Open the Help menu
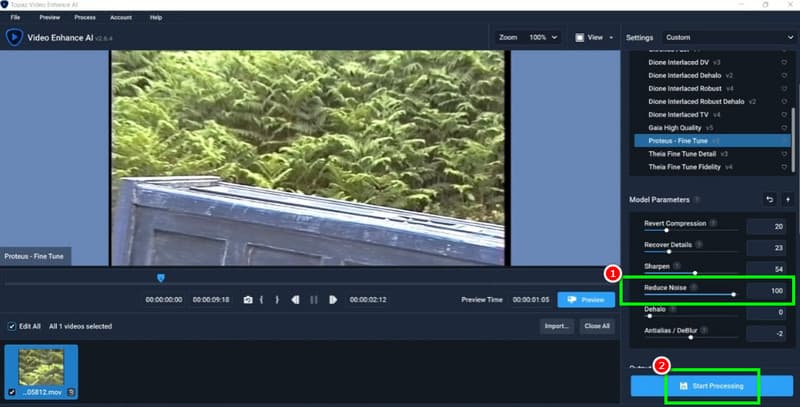This screenshot has height=407, width=800. click(x=156, y=17)
